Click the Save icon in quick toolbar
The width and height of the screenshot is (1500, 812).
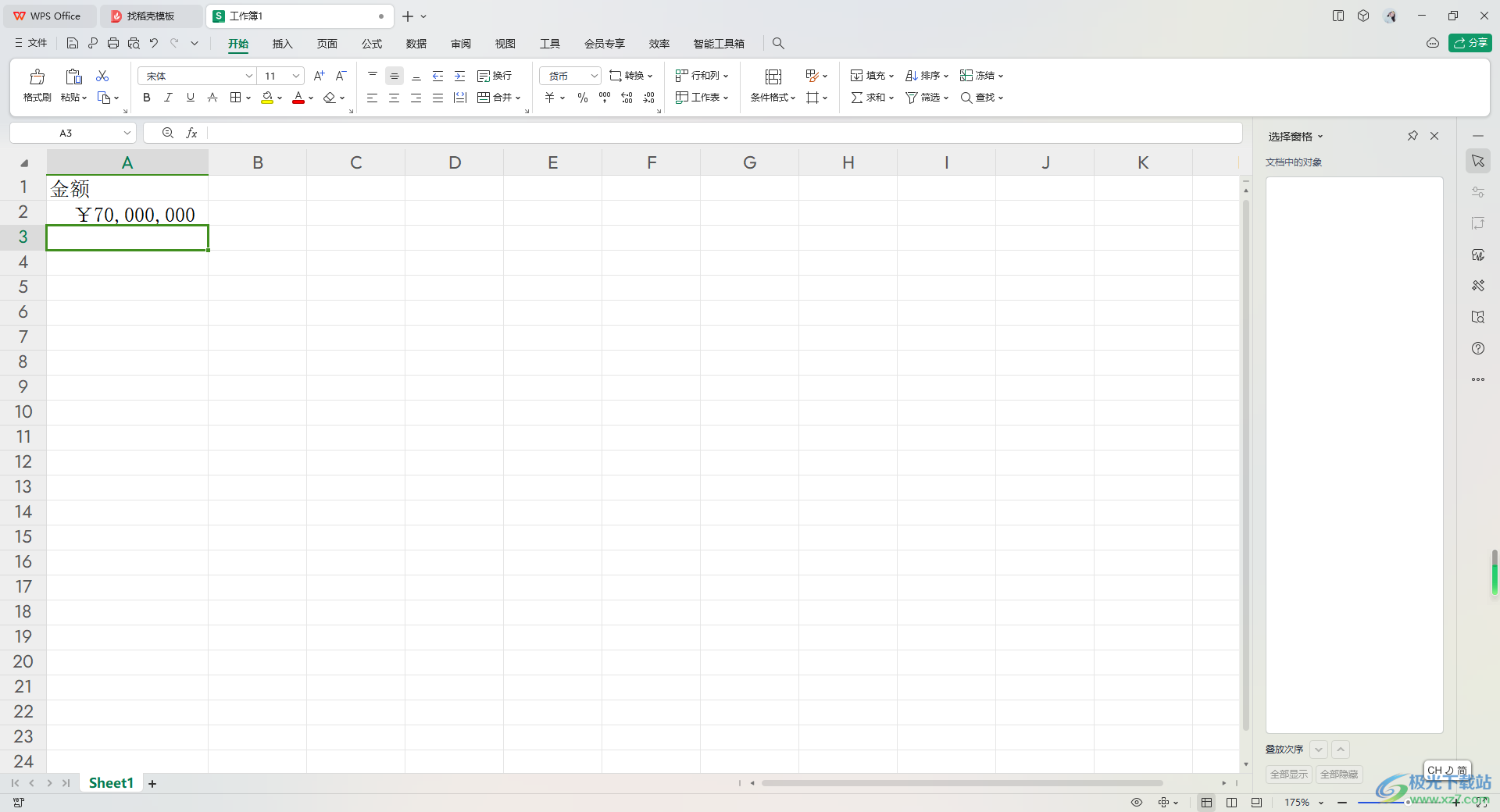coord(72,43)
